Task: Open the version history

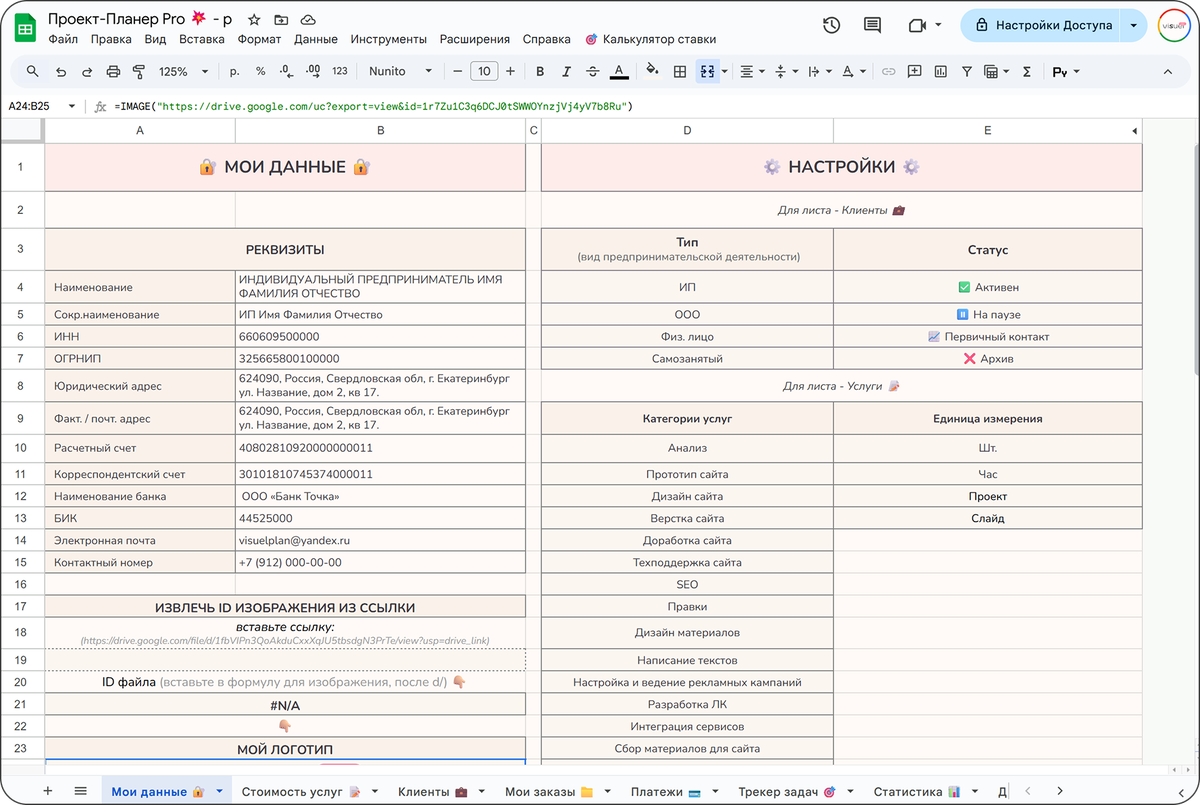Action: [831, 25]
